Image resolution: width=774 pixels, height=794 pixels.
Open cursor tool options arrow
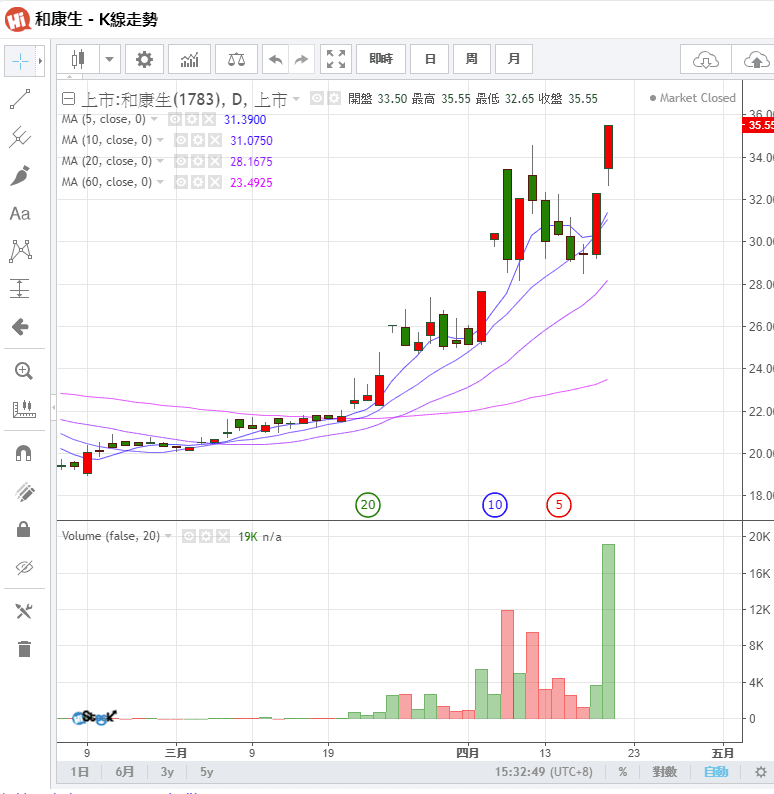tap(40, 61)
